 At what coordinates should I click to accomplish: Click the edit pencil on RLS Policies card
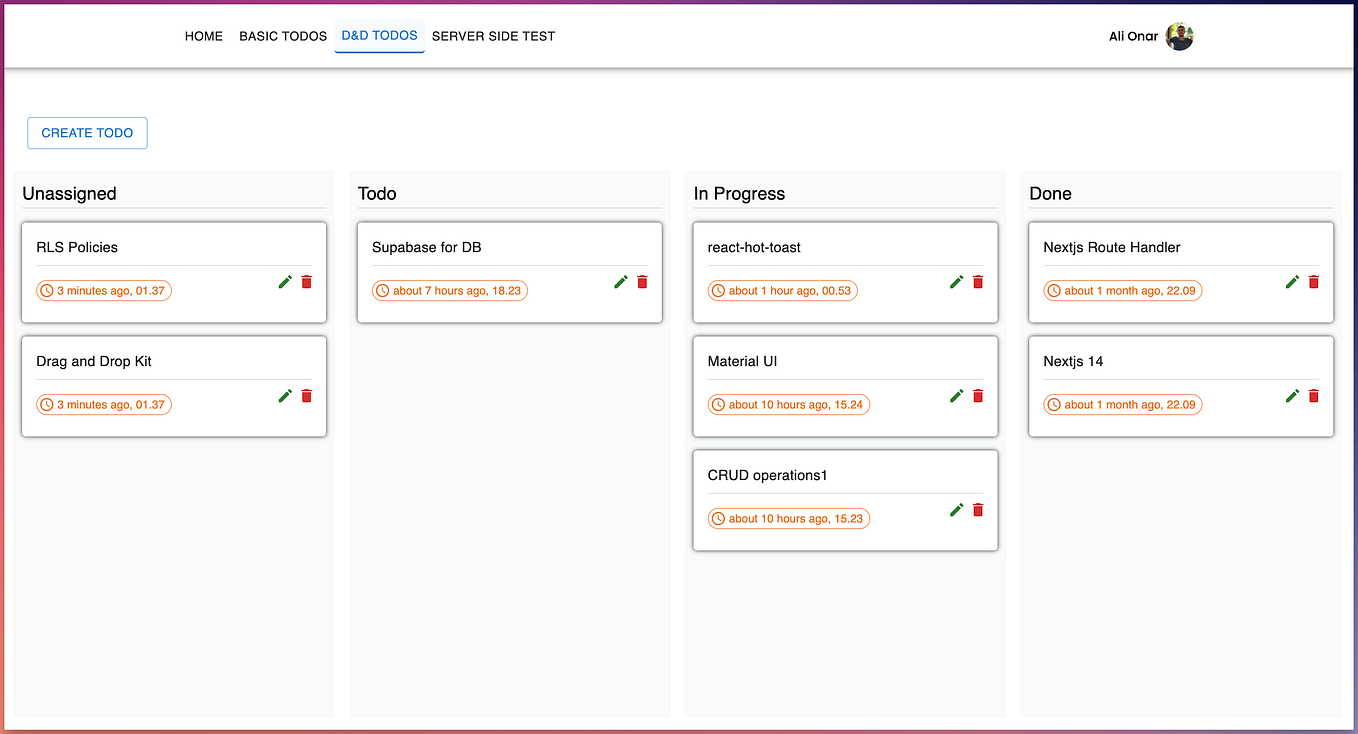[285, 281]
